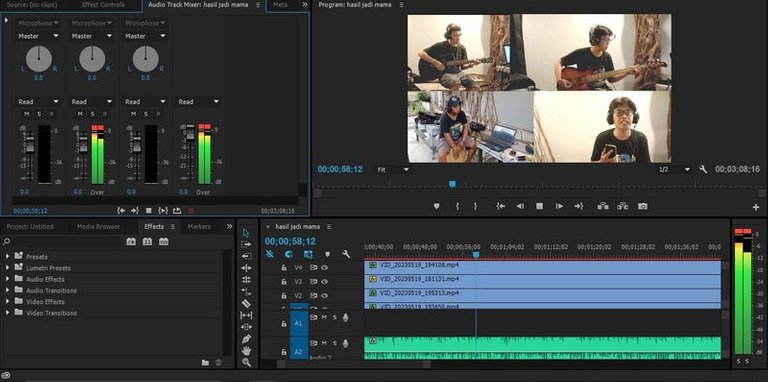
Task: Open the Project: Untitled tab
Action: click(x=30, y=226)
